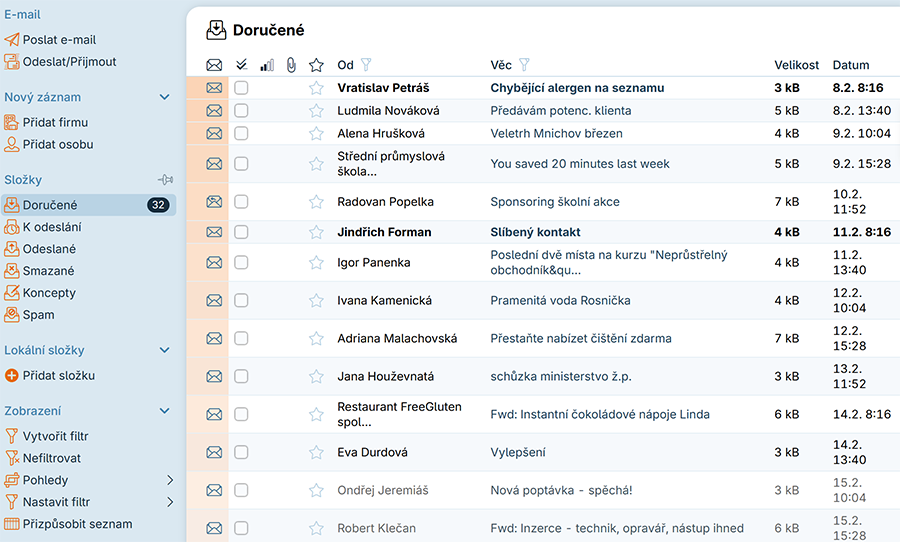Click the filter funnel next to Od
The image size is (900, 542).
366,64
